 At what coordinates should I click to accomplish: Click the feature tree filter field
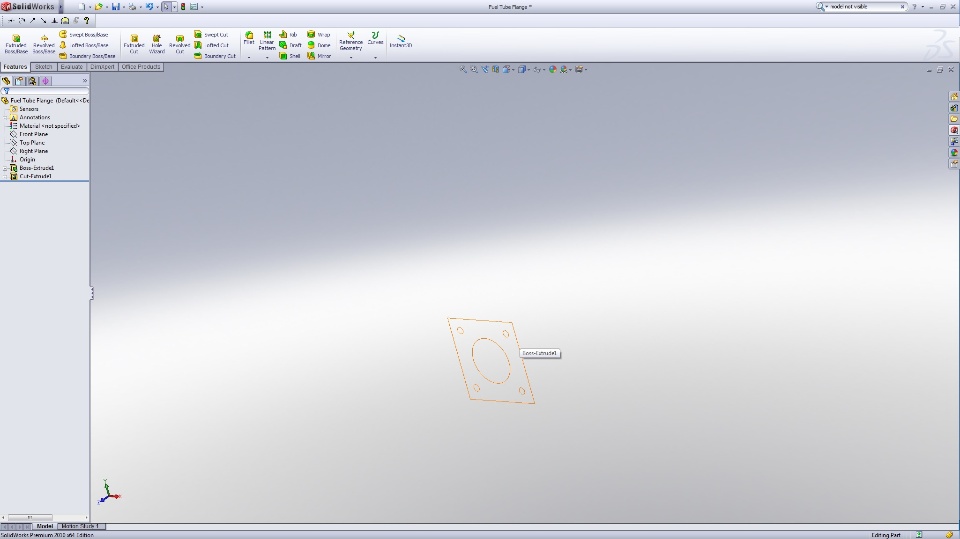pos(45,91)
